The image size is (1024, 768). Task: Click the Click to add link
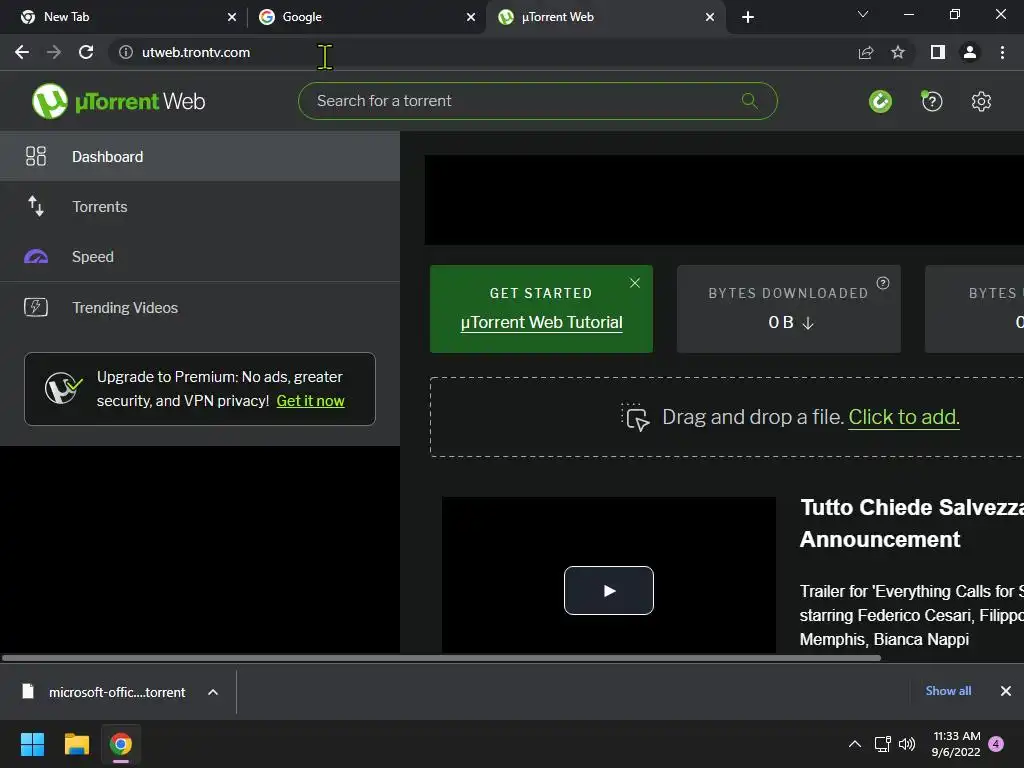pos(904,417)
